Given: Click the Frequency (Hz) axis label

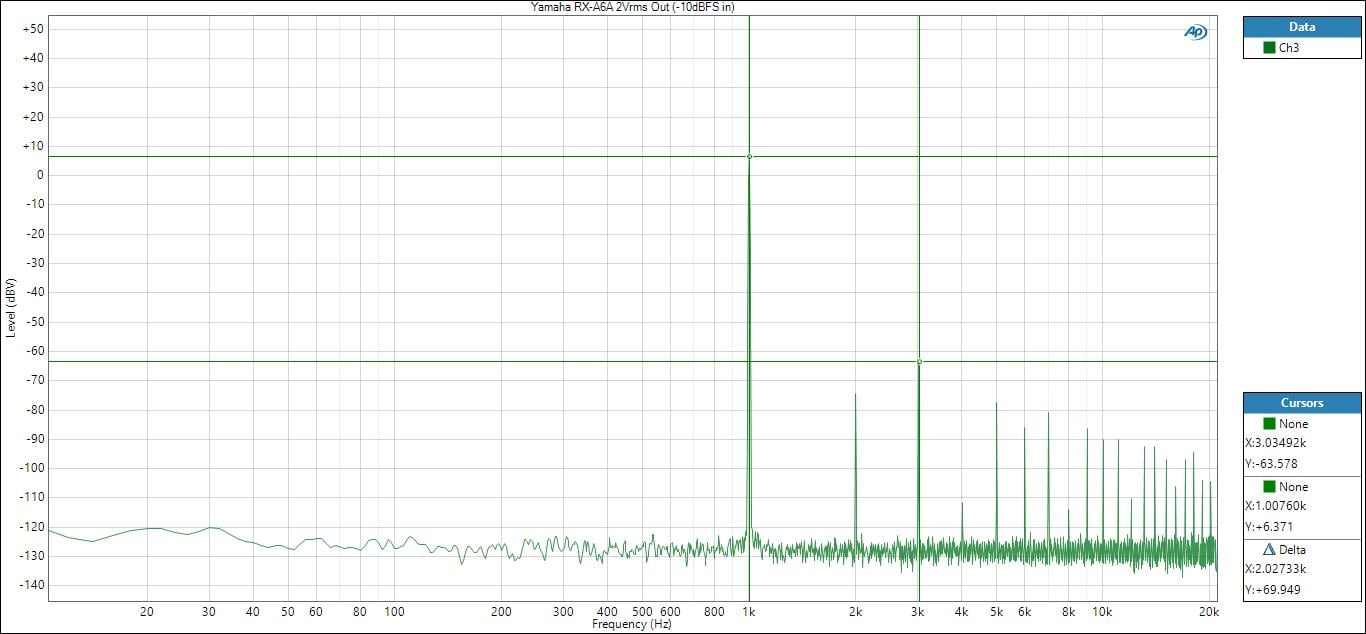Looking at the screenshot, I should (632, 625).
